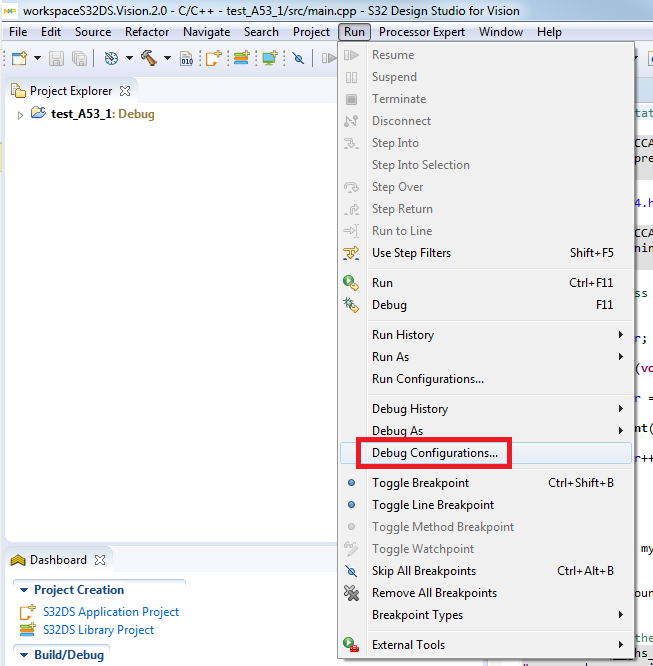This screenshot has width=653, height=666.
Task: Open the Processor Expert menu
Action: click(x=421, y=32)
